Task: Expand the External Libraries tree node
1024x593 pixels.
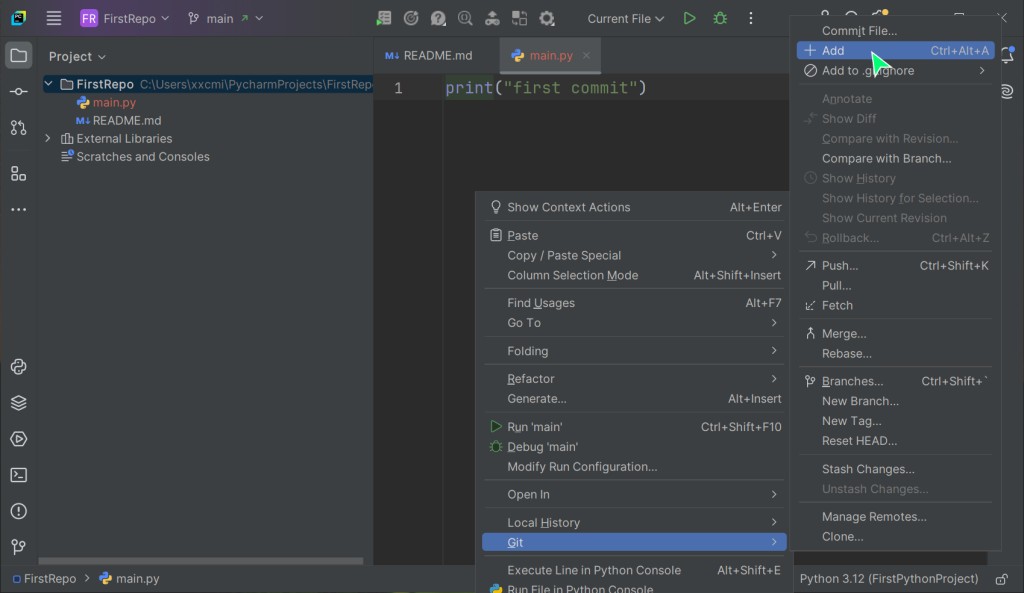Action: [48, 139]
